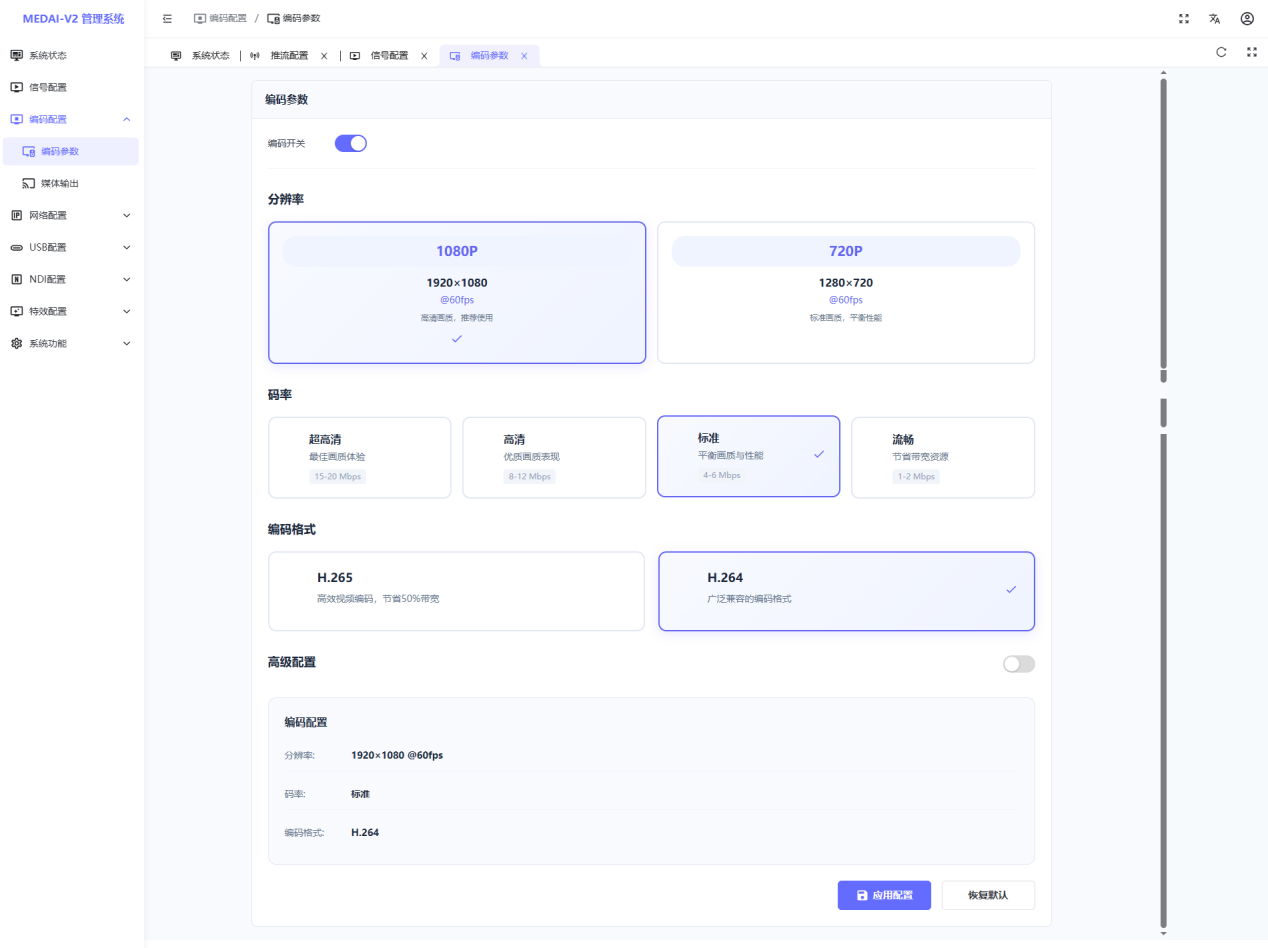Click the scrollbar down arrow
This screenshot has width=1268, height=948.
click(x=1163, y=934)
